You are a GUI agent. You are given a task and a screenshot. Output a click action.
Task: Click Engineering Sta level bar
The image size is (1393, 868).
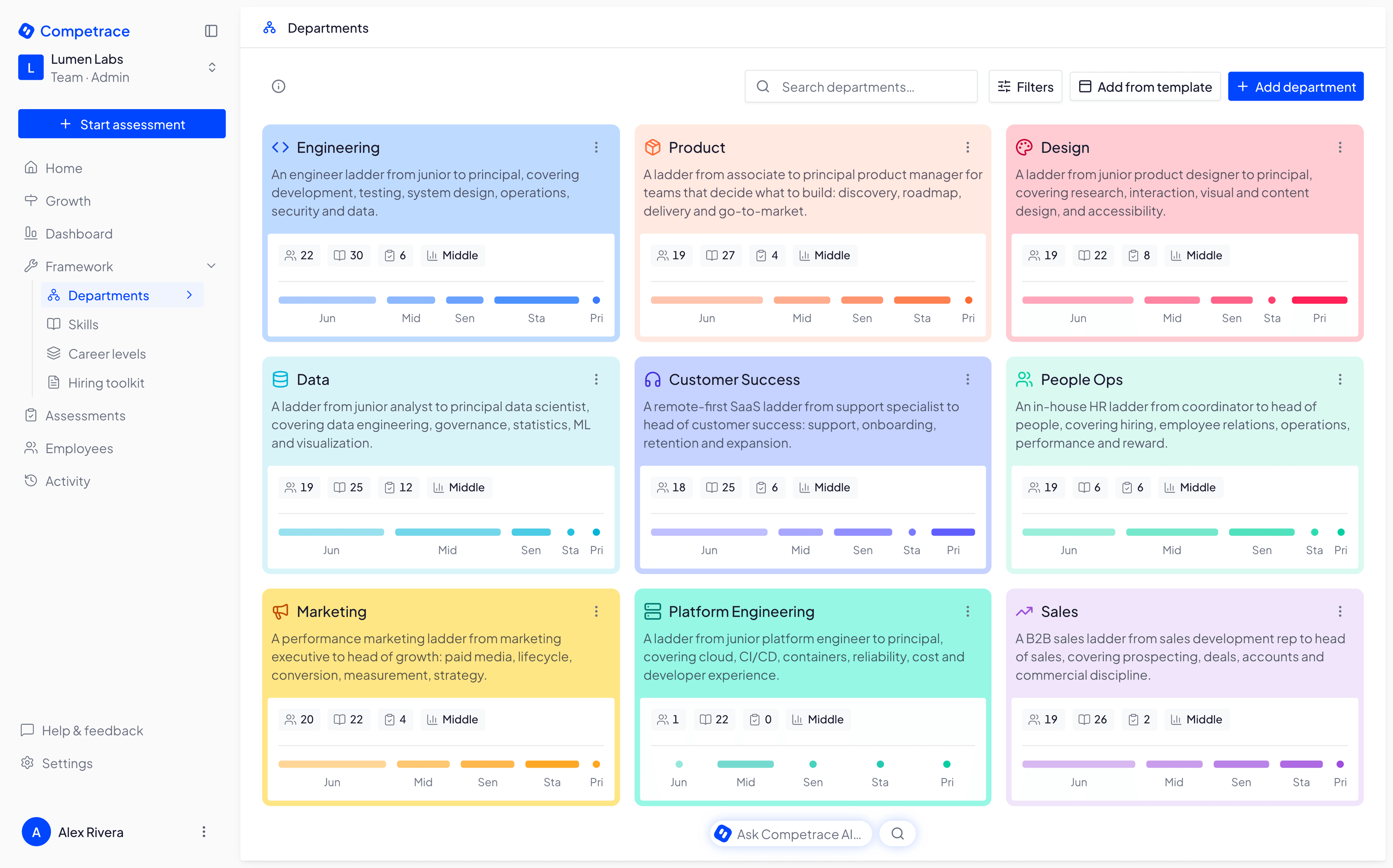click(536, 300)
